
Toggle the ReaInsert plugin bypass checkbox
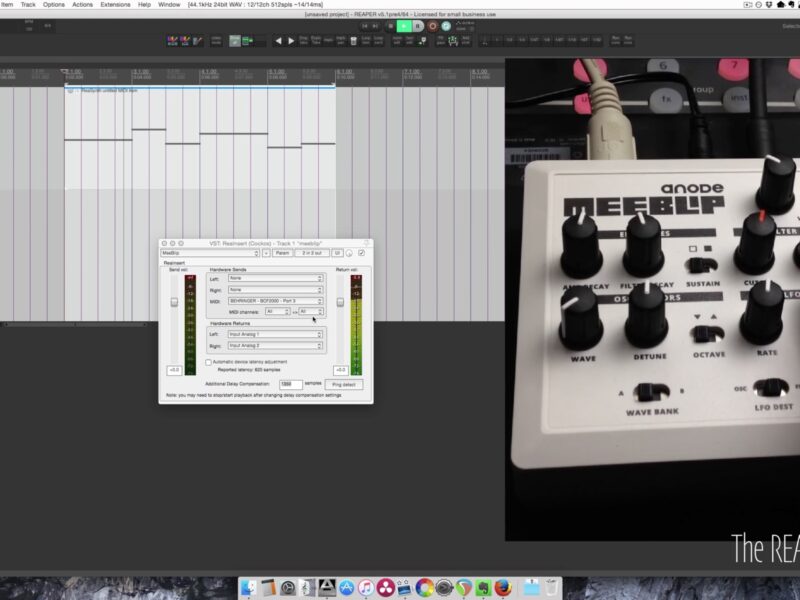362,254
